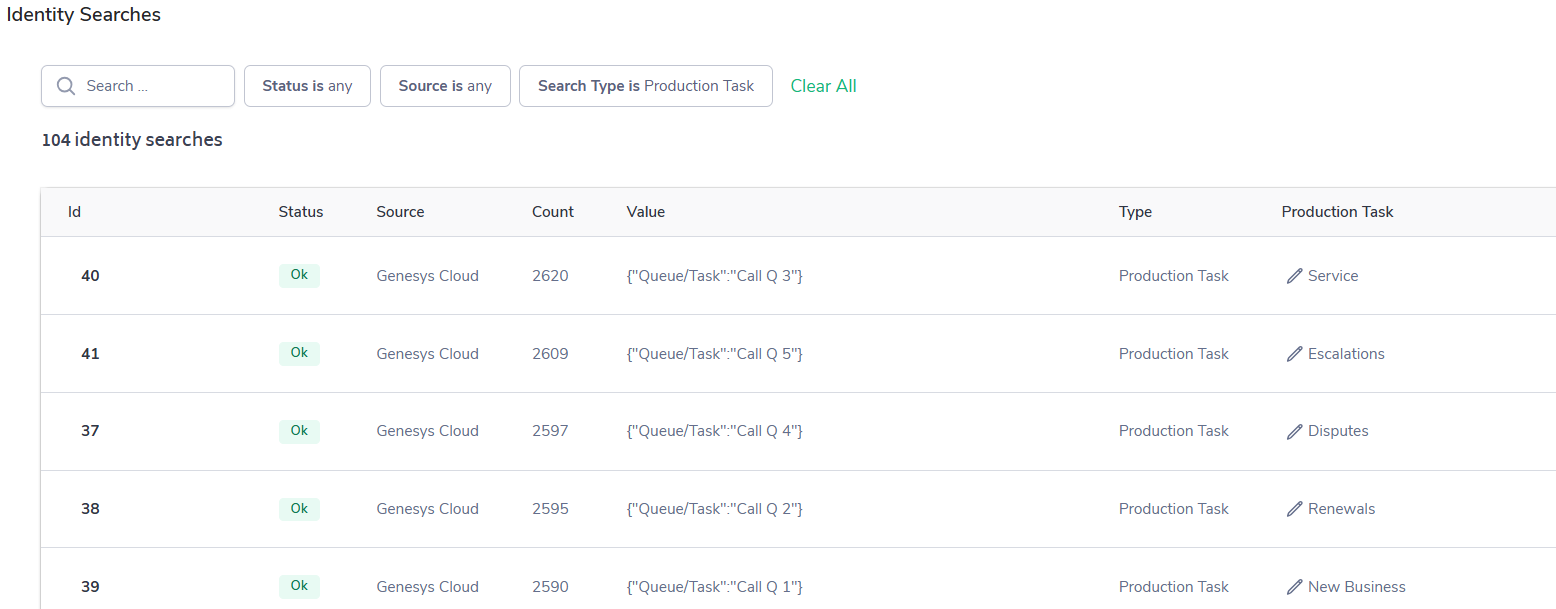
Task: Type in the Search input field
Action: click(x=150, y=86)
